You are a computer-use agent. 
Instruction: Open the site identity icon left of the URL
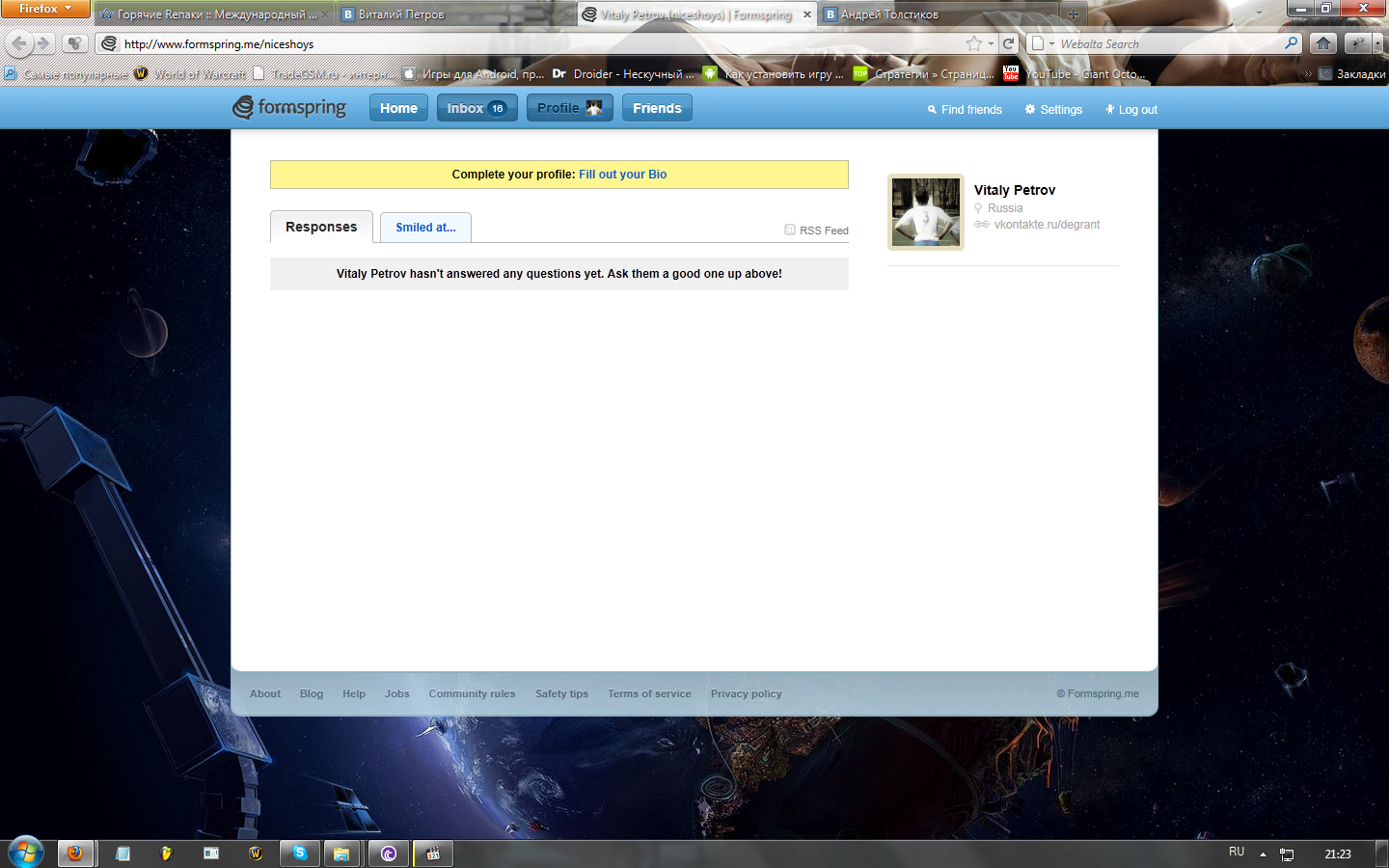point(109,43)
